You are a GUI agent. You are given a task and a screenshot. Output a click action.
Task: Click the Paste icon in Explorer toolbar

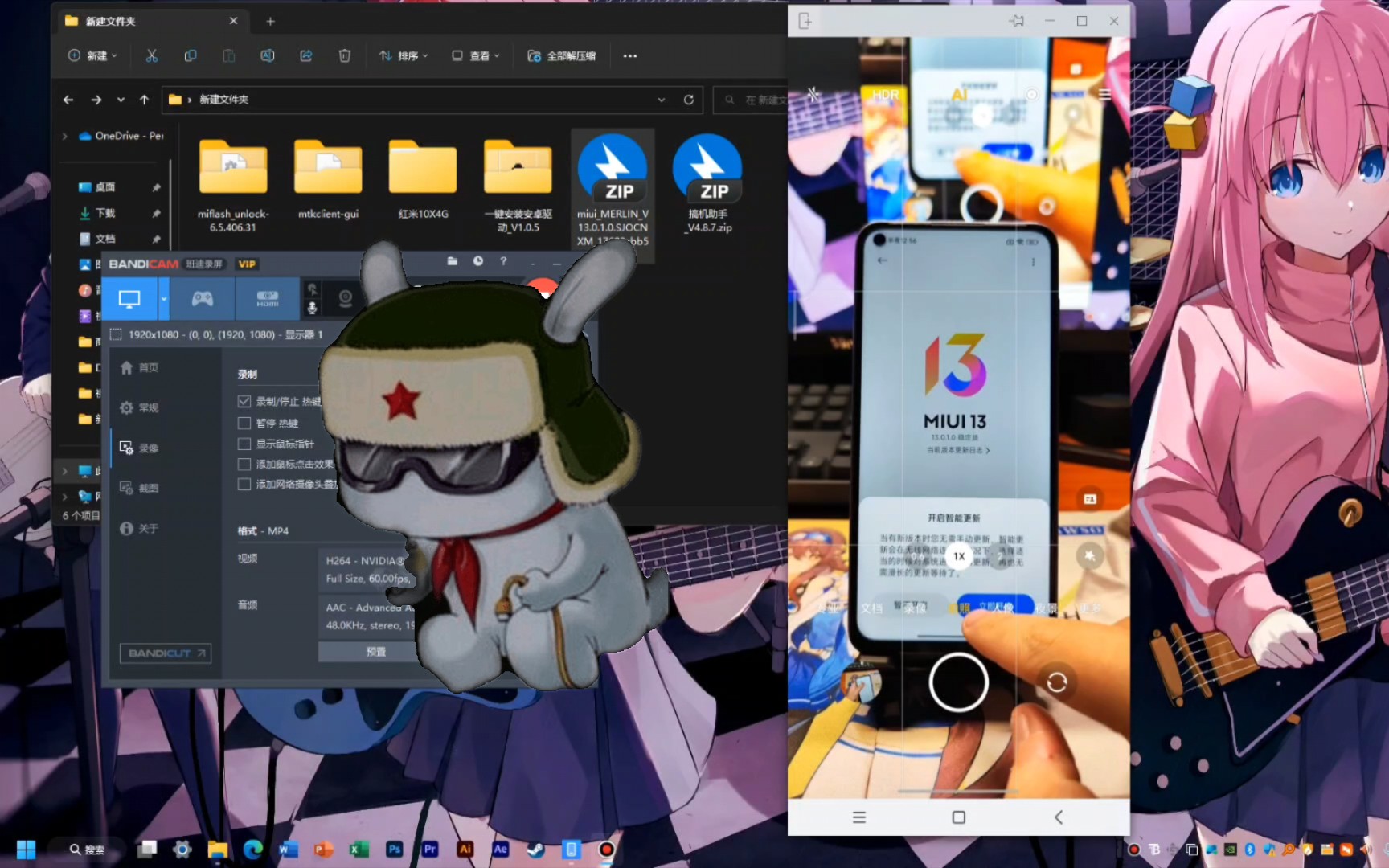229,55
